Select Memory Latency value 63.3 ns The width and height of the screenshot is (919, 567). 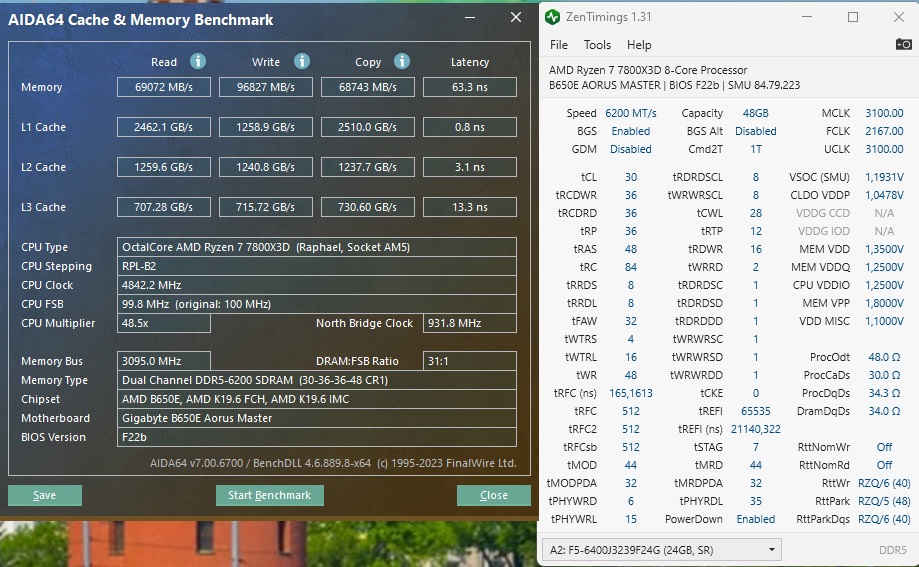coord(469,87)
